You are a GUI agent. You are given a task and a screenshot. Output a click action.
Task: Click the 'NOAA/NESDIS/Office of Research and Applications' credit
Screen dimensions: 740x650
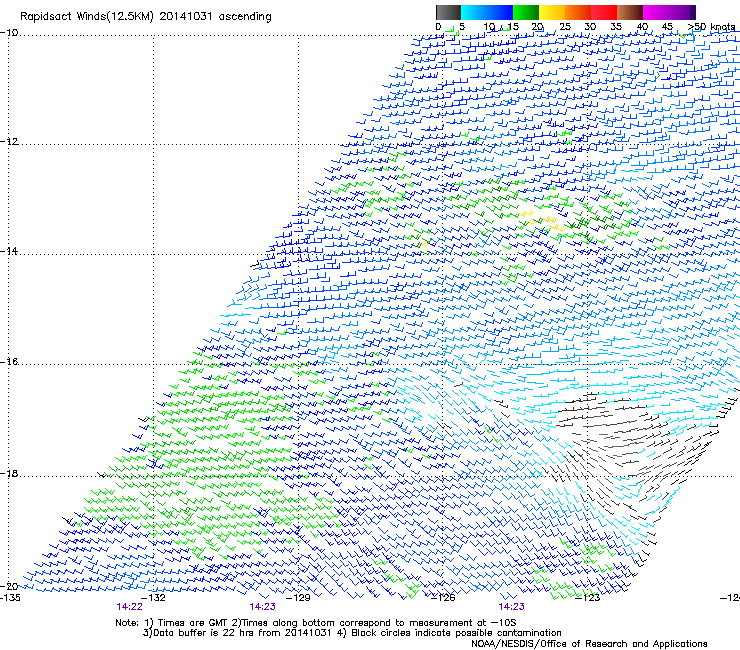click(x=589, y=644)
